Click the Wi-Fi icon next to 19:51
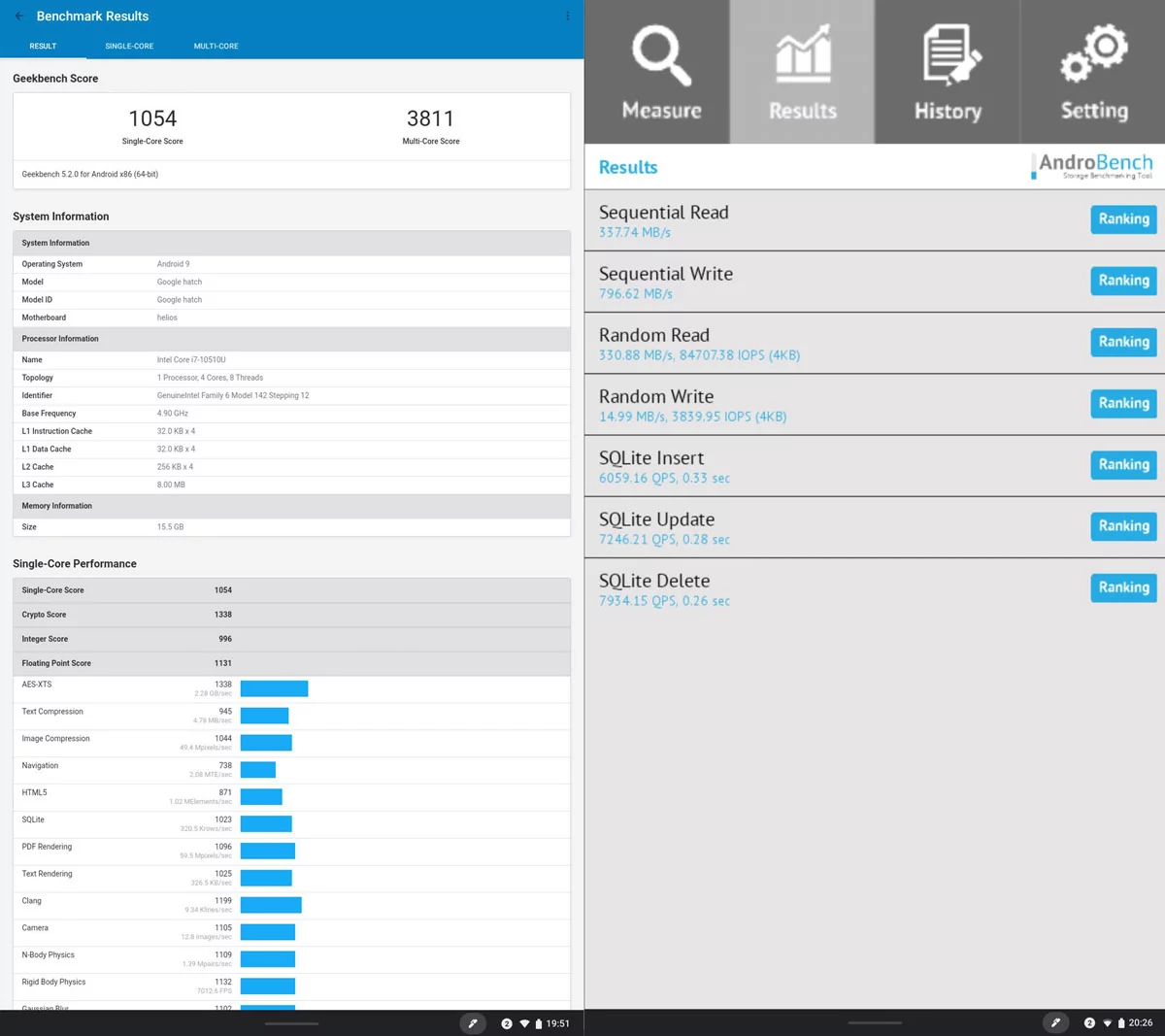 click(x=524, y=1023)
